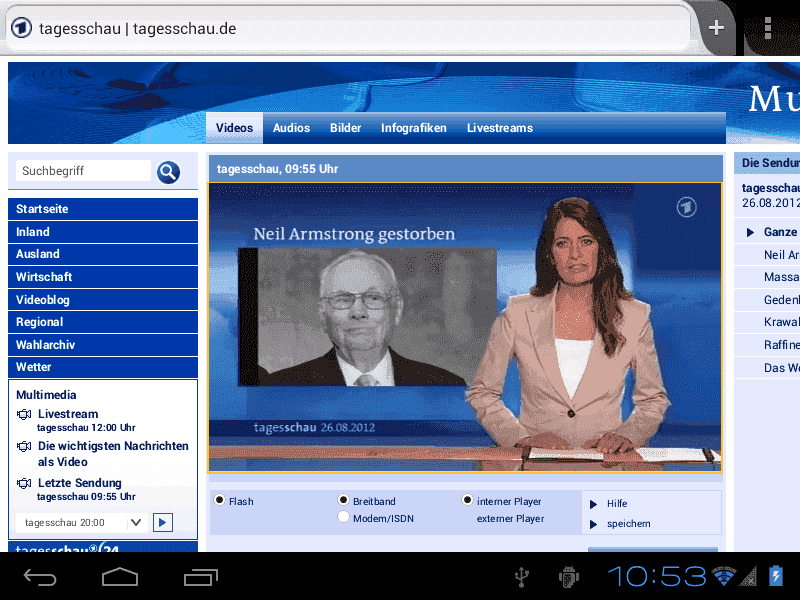Open the Livestream link

68,414
